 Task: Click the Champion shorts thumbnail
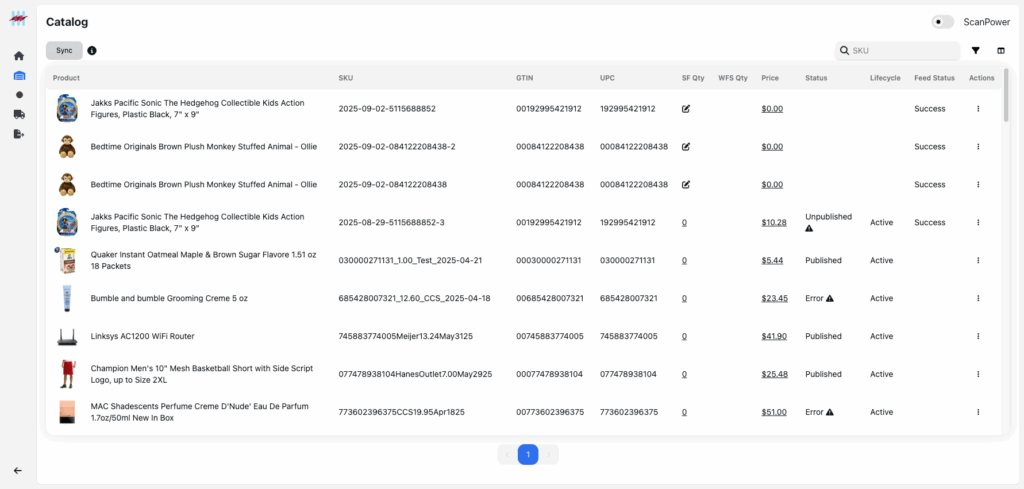pyautogui.click(x=67, y=374)
